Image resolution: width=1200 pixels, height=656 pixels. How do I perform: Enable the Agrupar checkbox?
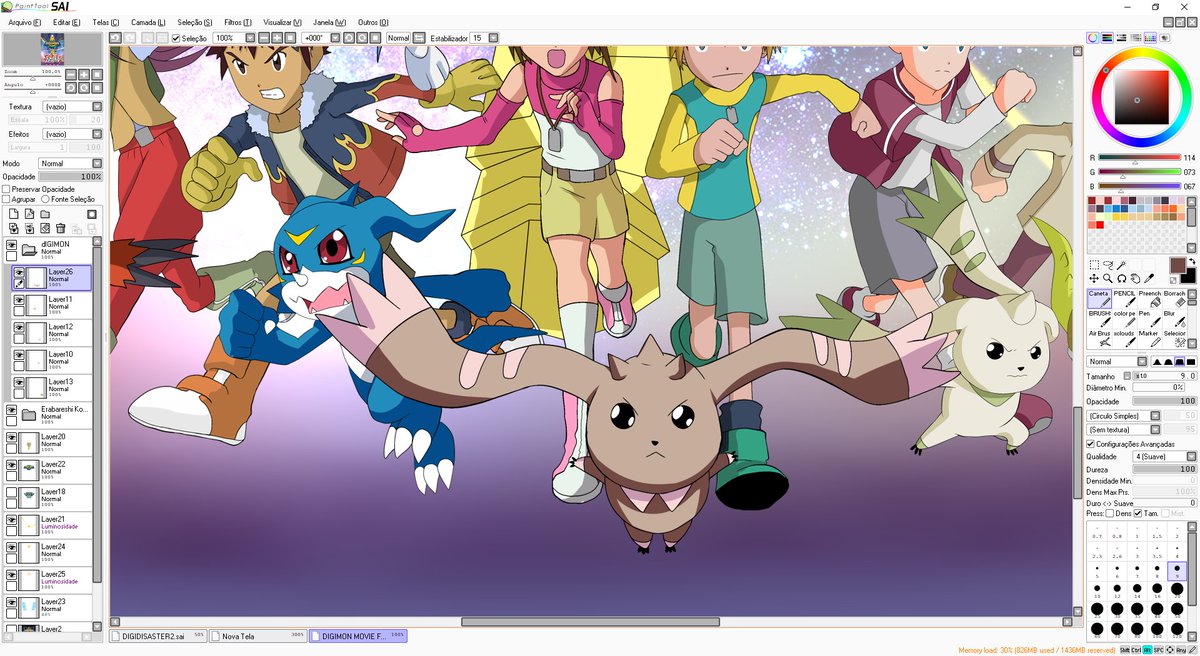[7, 199]
